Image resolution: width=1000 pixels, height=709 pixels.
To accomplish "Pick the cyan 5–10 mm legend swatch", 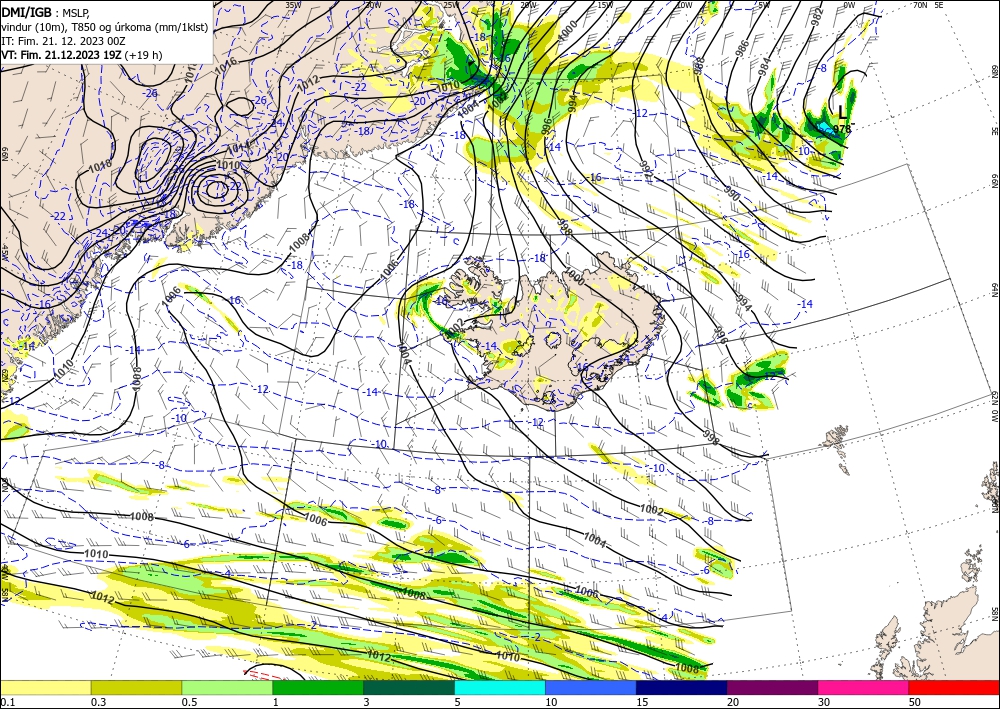I will tap(500, 687).
